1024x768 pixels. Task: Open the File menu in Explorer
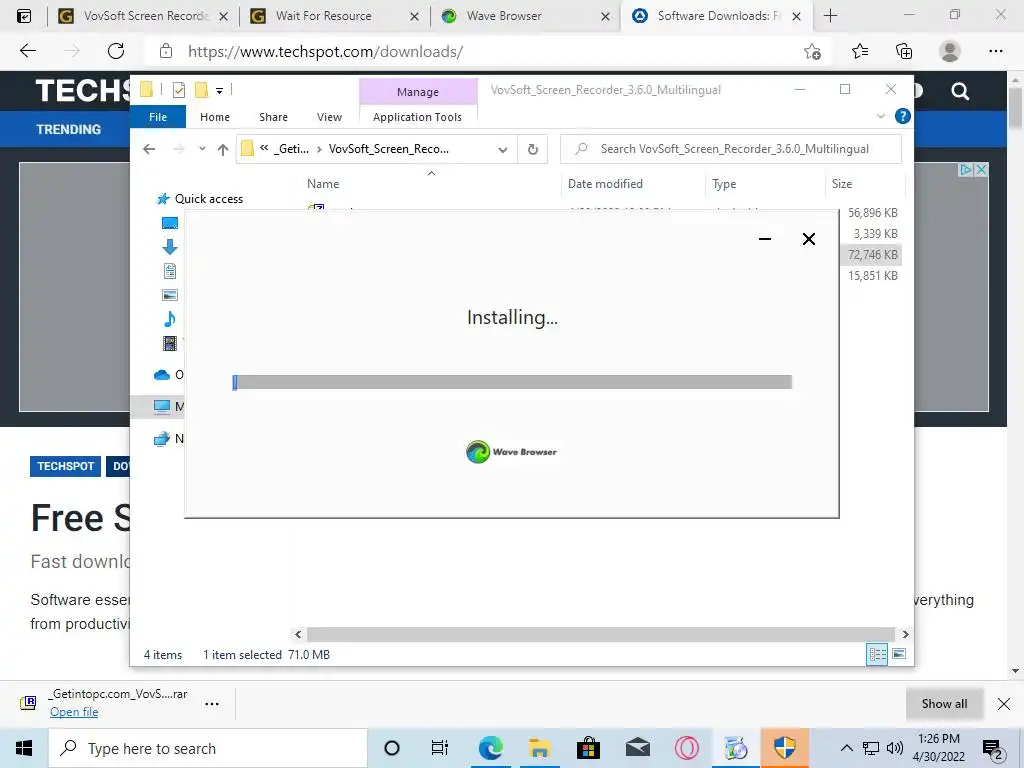click(158, 117)
